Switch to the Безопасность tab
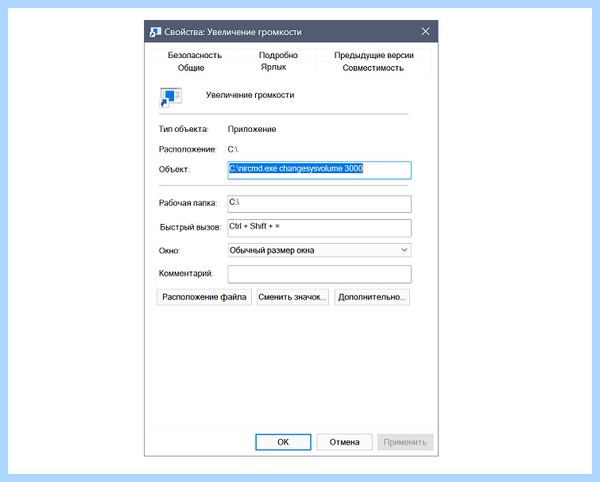 pyautogui.click(x=195, y=55)
